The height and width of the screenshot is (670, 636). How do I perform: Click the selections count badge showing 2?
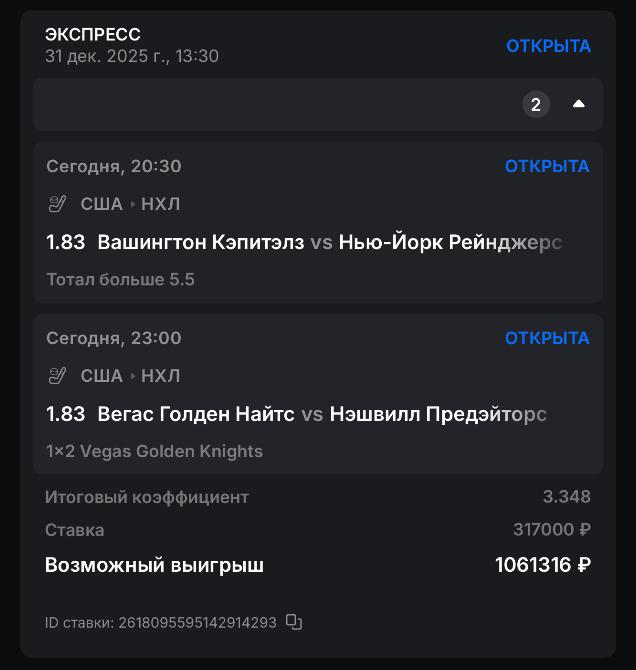click(536, 104)
